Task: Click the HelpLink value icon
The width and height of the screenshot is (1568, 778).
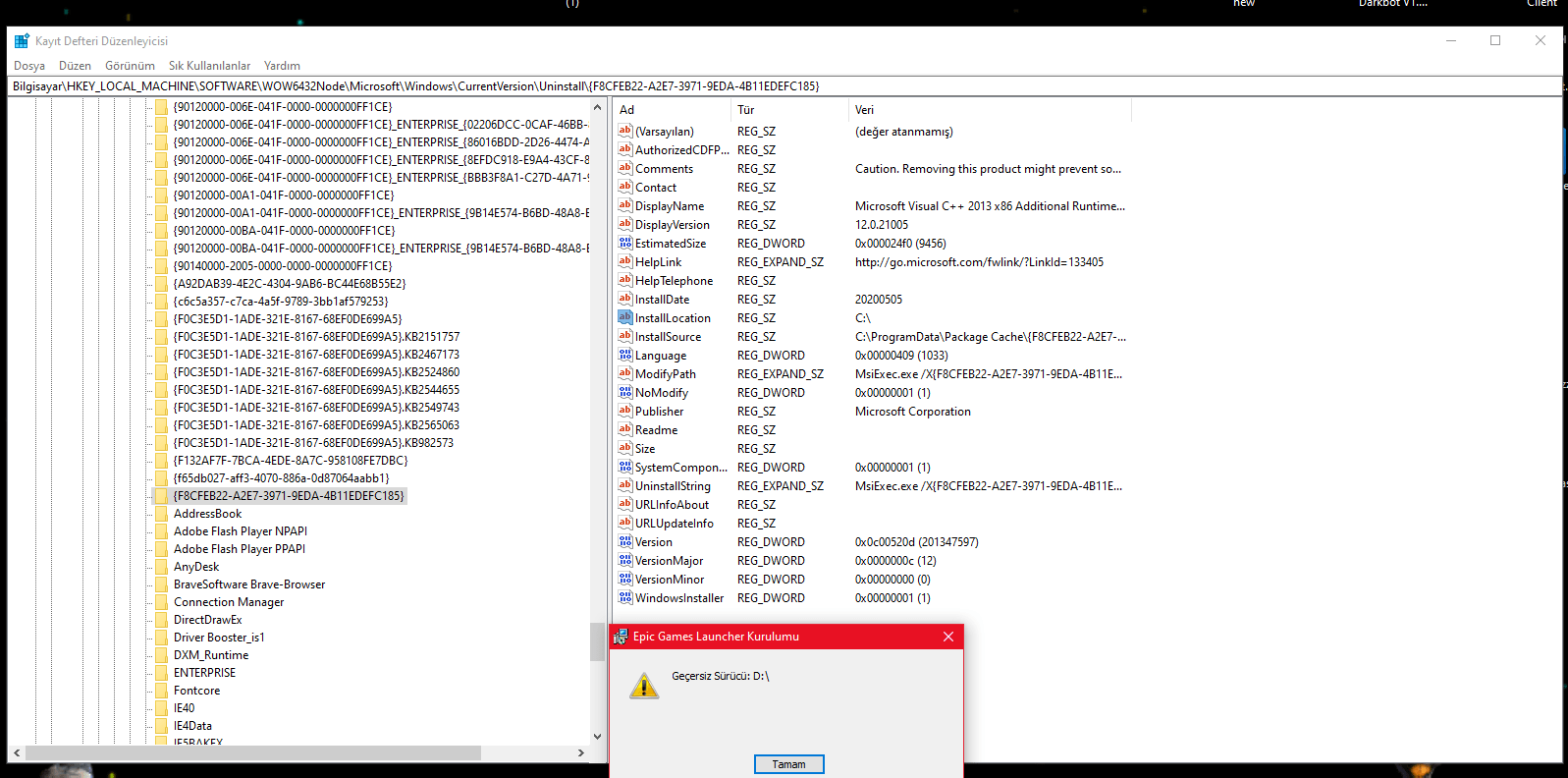Action: coord(624,261)
